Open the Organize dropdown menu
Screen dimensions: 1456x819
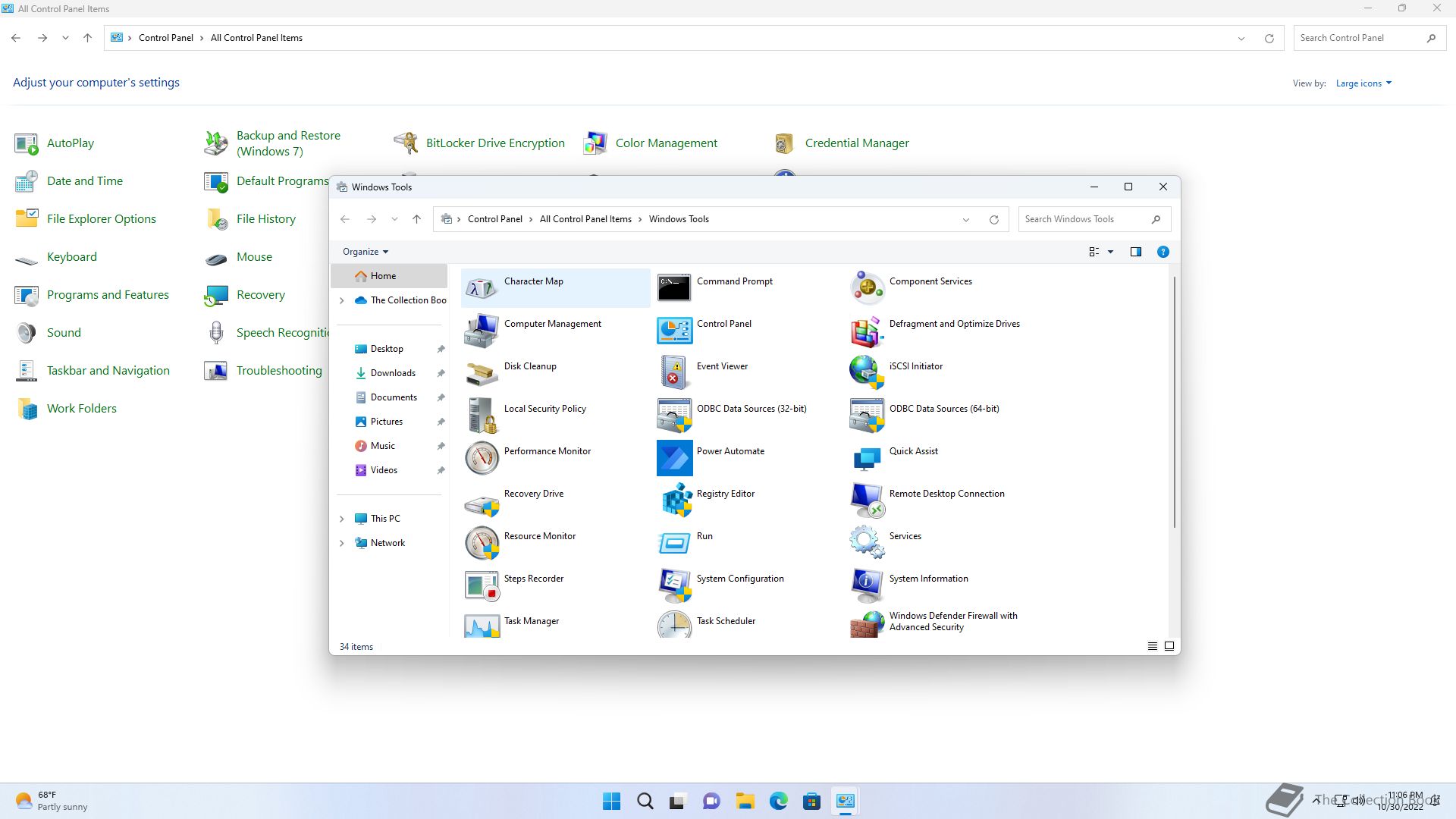[x=366, y=252]
